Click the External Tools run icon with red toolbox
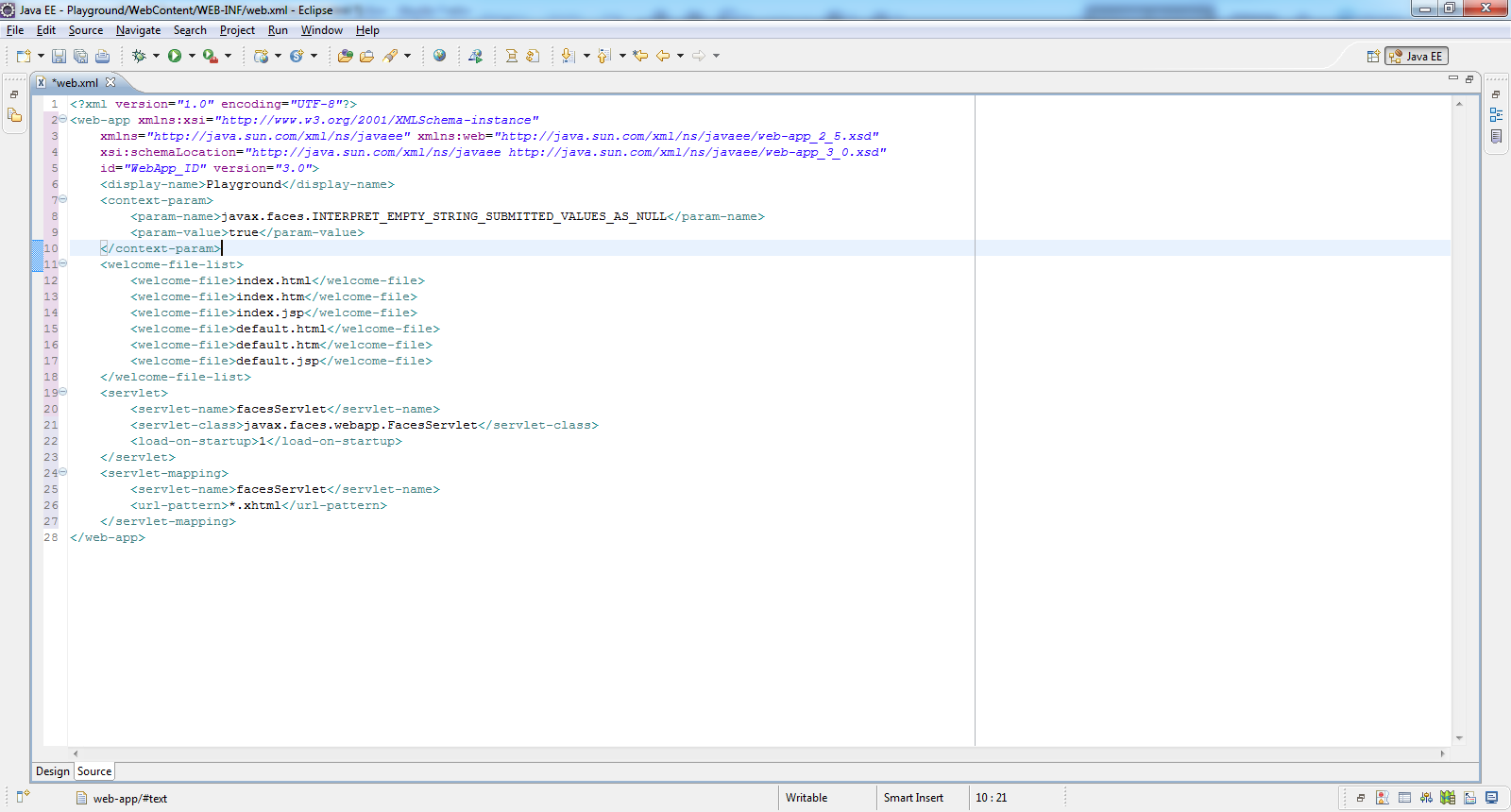This screenshot has width=1511, height=812. pyautogui.click(x=210, y=56)
